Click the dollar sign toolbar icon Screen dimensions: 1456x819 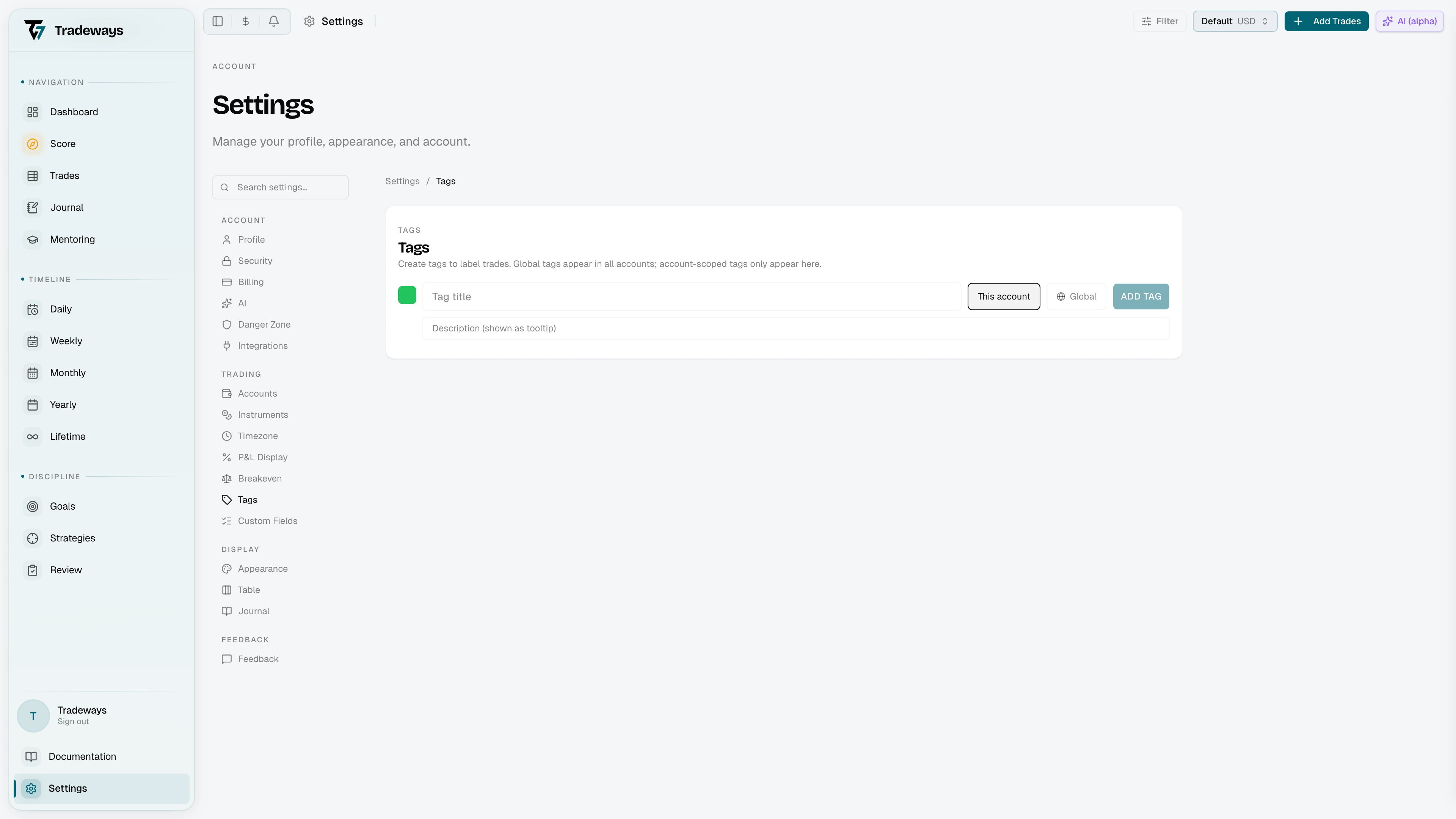tap(245, 22)
